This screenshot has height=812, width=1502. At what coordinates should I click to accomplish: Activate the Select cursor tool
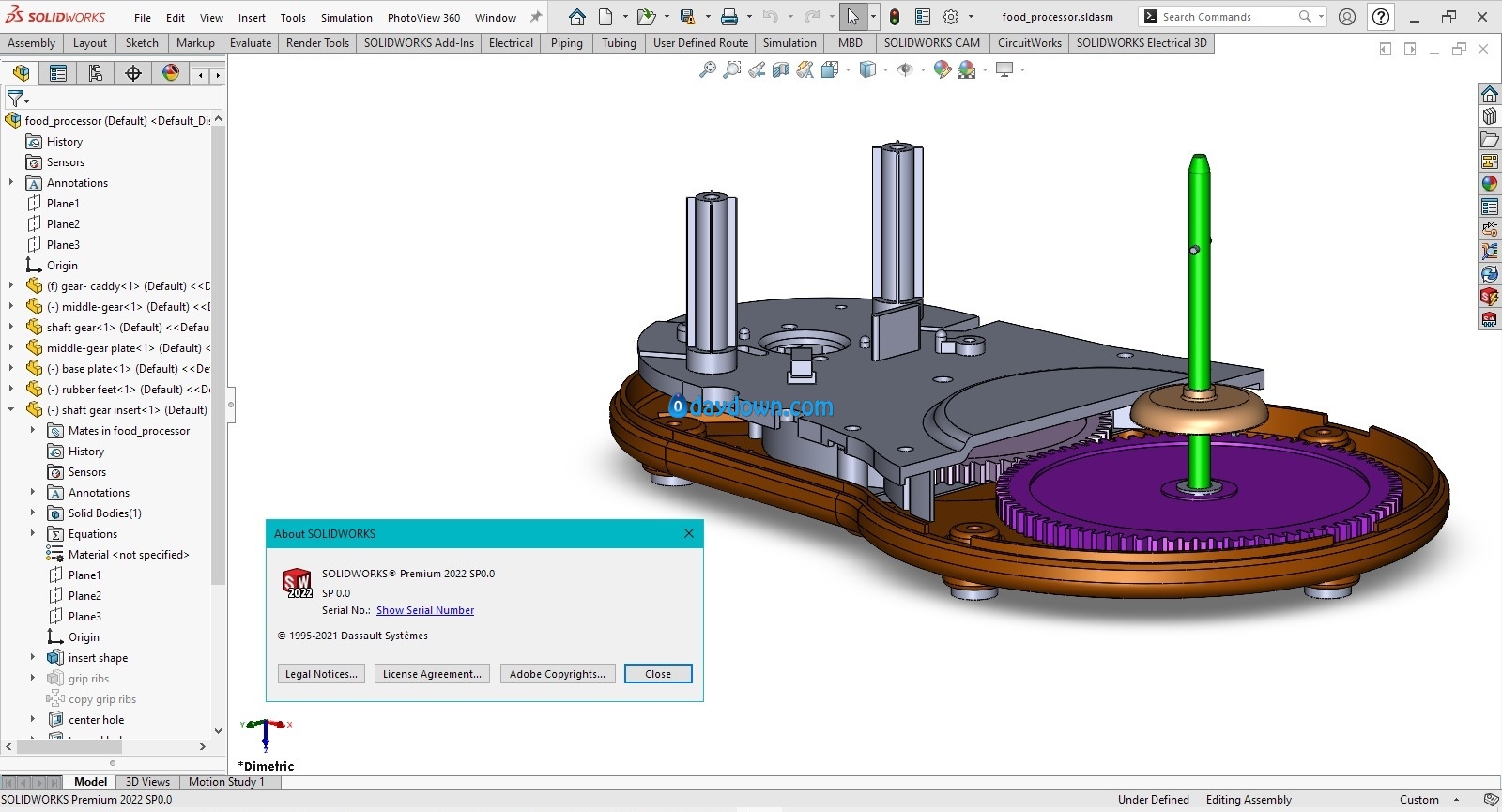point(853,17)
